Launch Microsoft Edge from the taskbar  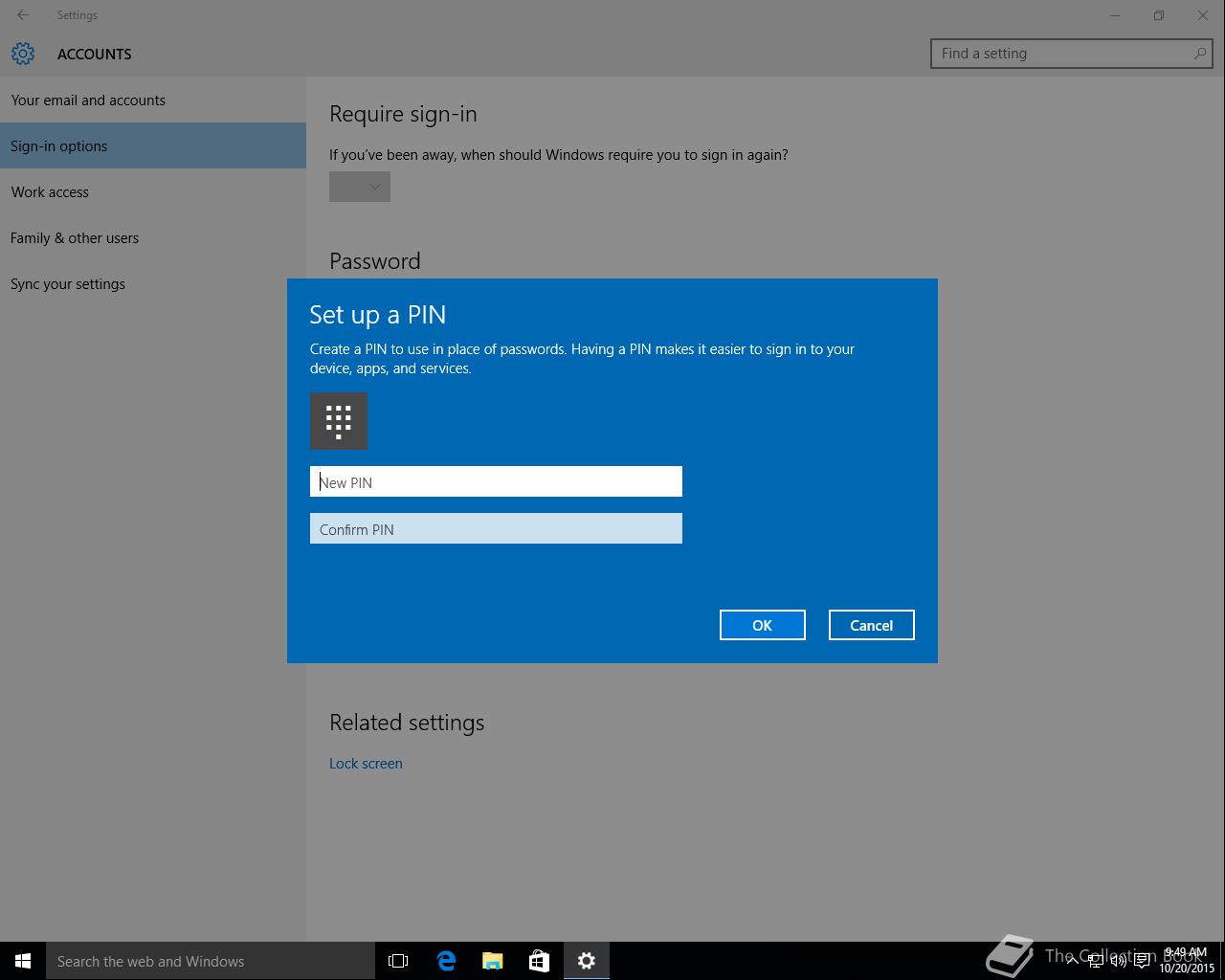(x=446, y=961)
